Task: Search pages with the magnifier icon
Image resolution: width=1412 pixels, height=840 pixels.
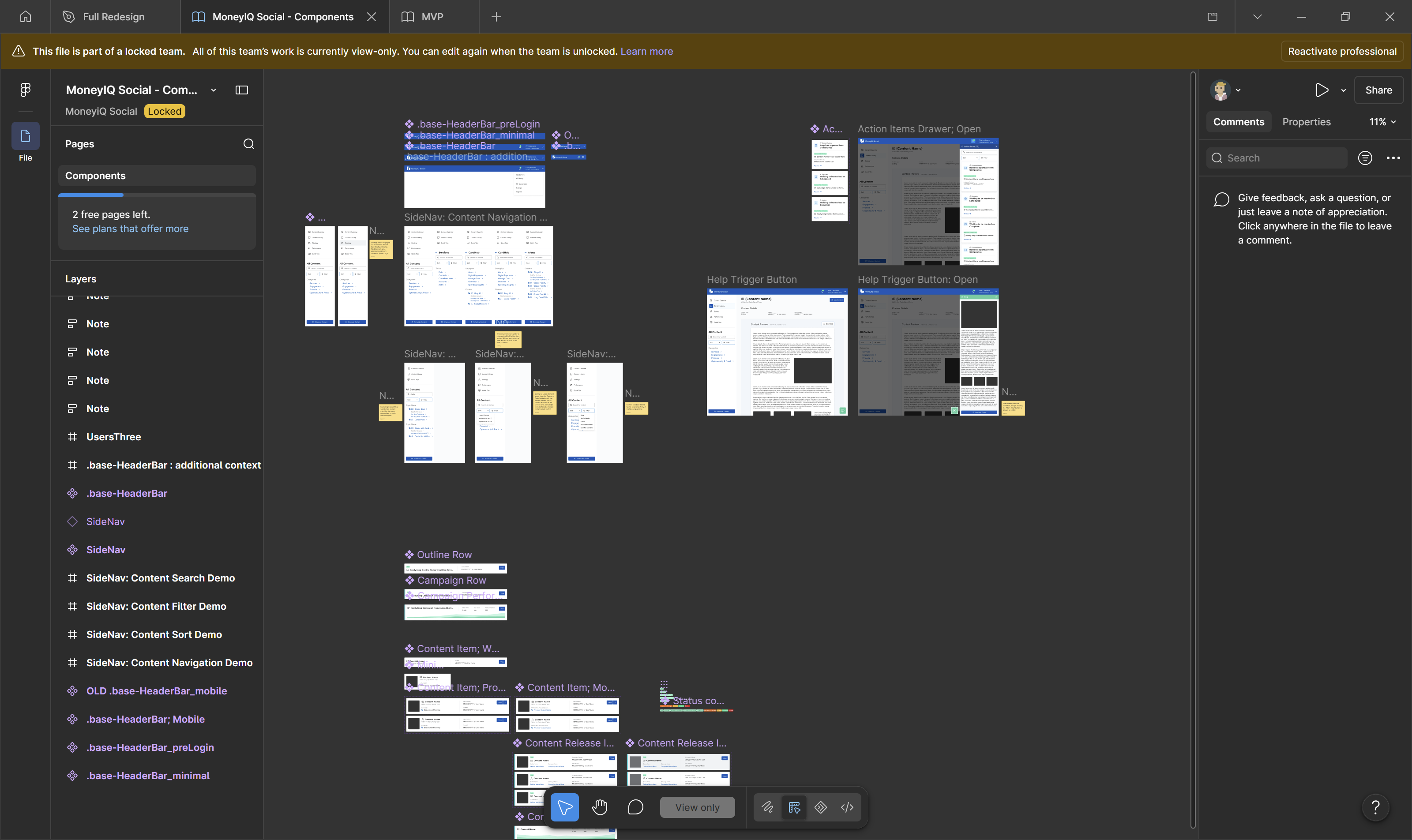Action: [x=248, y=144]
